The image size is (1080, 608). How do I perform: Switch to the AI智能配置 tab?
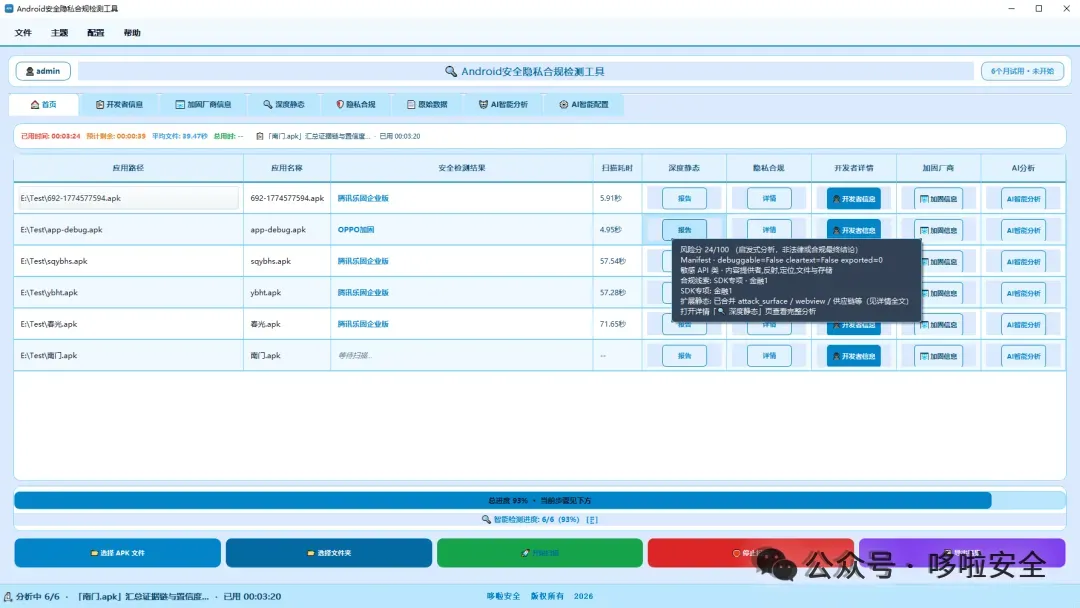584,104
